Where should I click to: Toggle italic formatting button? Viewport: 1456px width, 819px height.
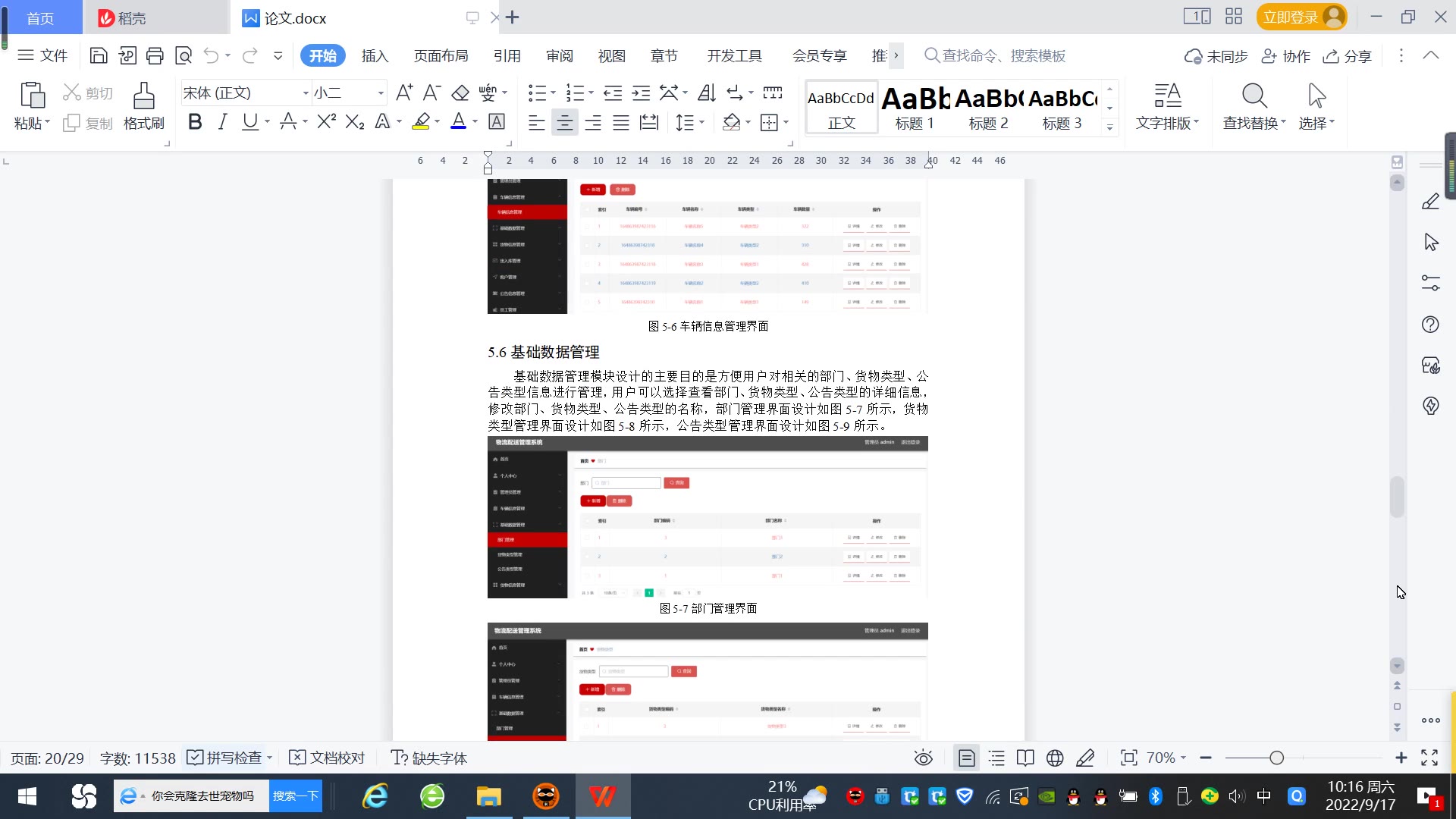(222, 122)
